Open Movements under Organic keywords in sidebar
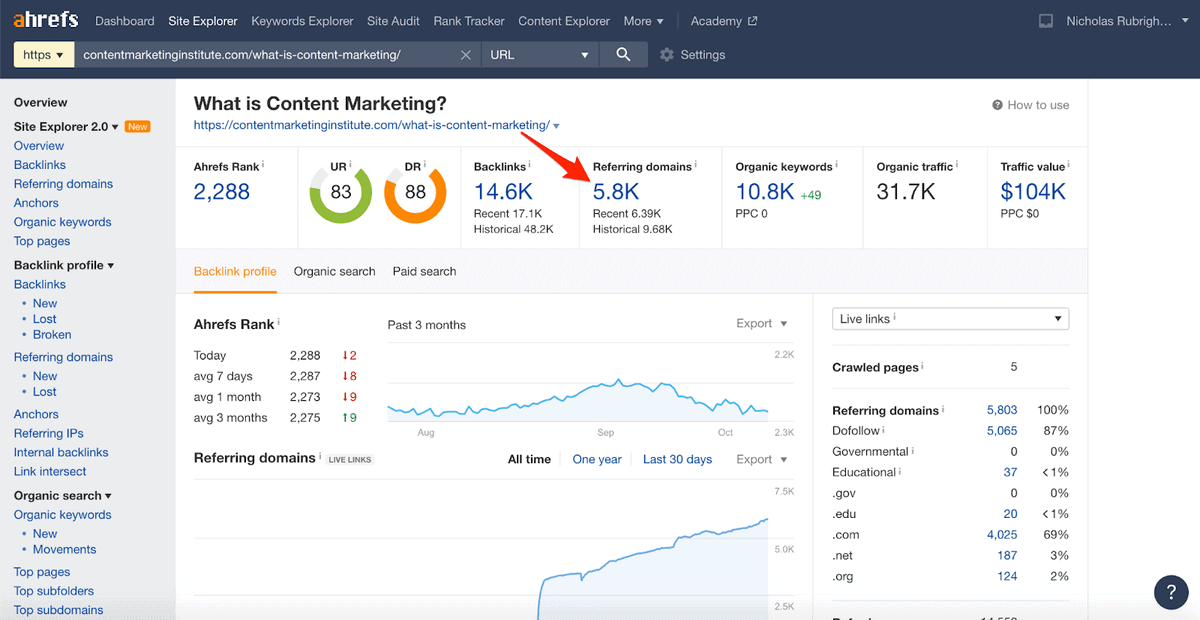The image size is (1200, 620). tap(65, 550)
